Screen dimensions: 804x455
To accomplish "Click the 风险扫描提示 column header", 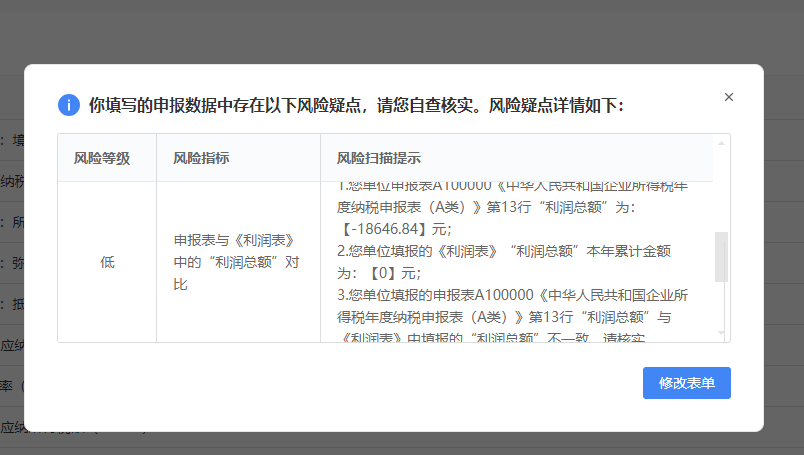I will pyautogui.click(x=517, y=158).
